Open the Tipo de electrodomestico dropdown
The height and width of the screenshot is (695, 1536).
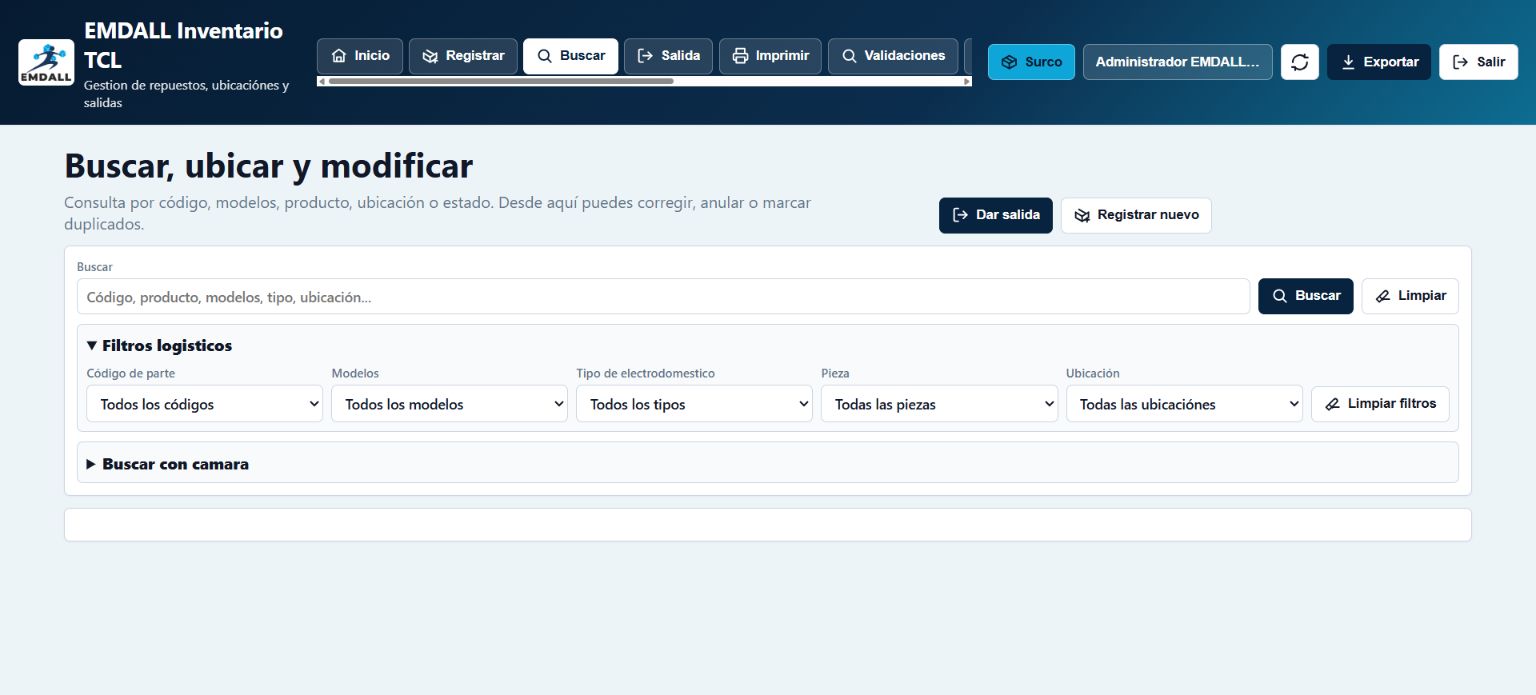pos(694,404)
